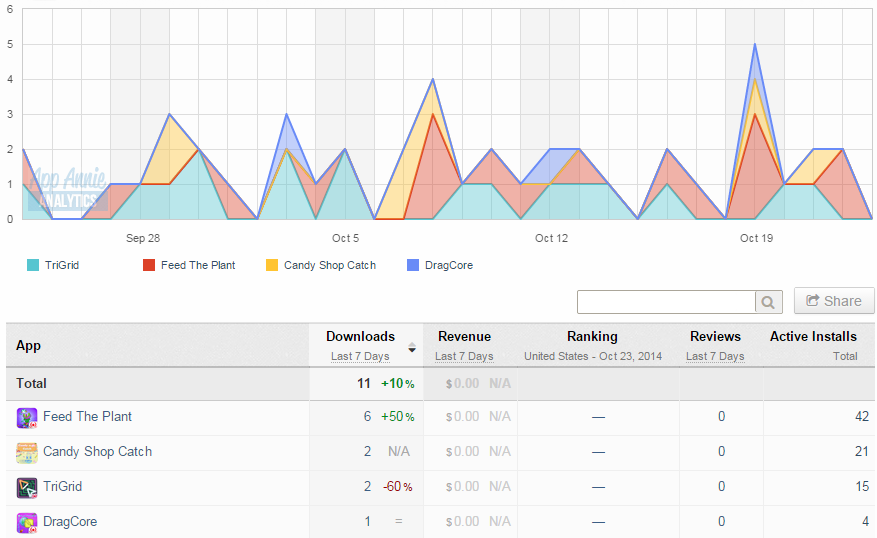
Task: Open Candy Shop Catch app link
Action: (97, 452)
